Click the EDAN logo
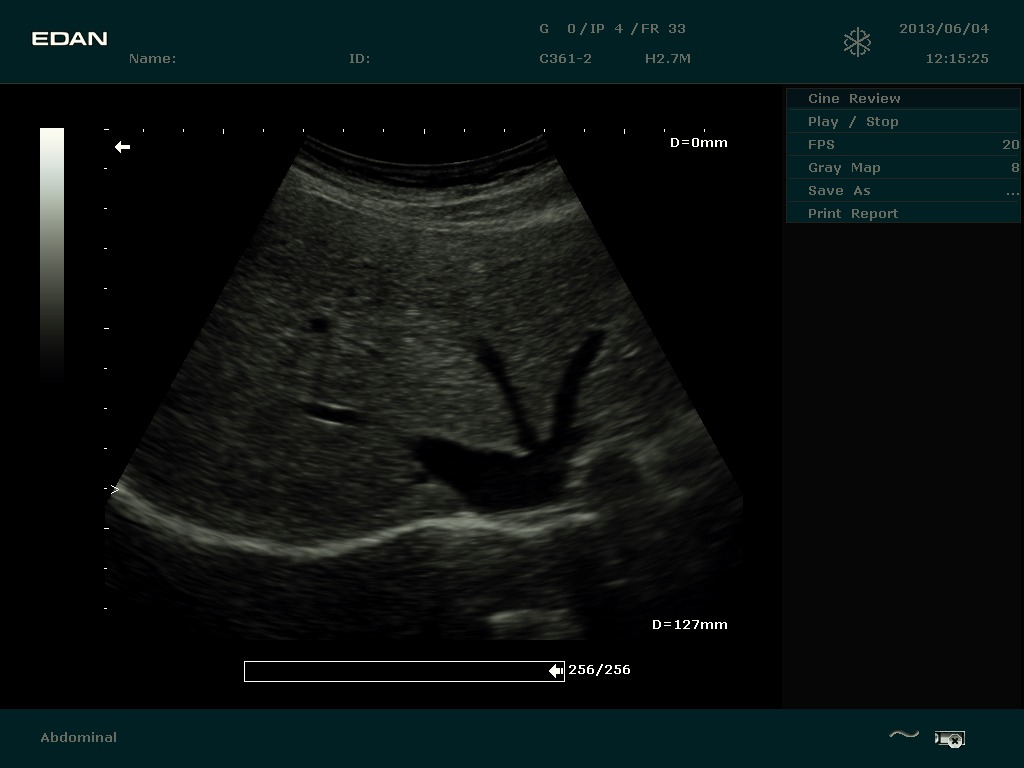 [x=69, y=39]
